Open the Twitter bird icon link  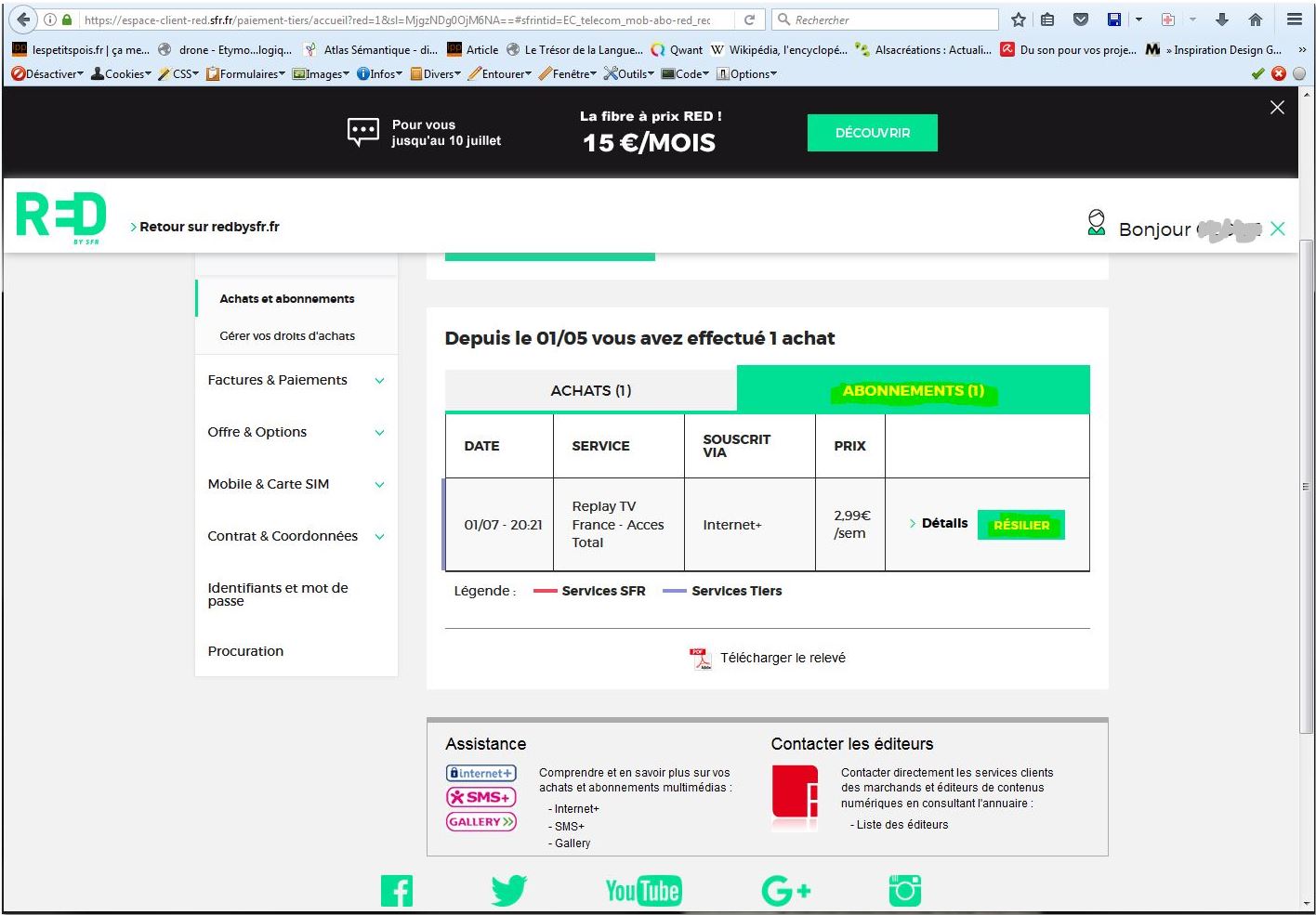pyautogui.click(x=509, y=890)
